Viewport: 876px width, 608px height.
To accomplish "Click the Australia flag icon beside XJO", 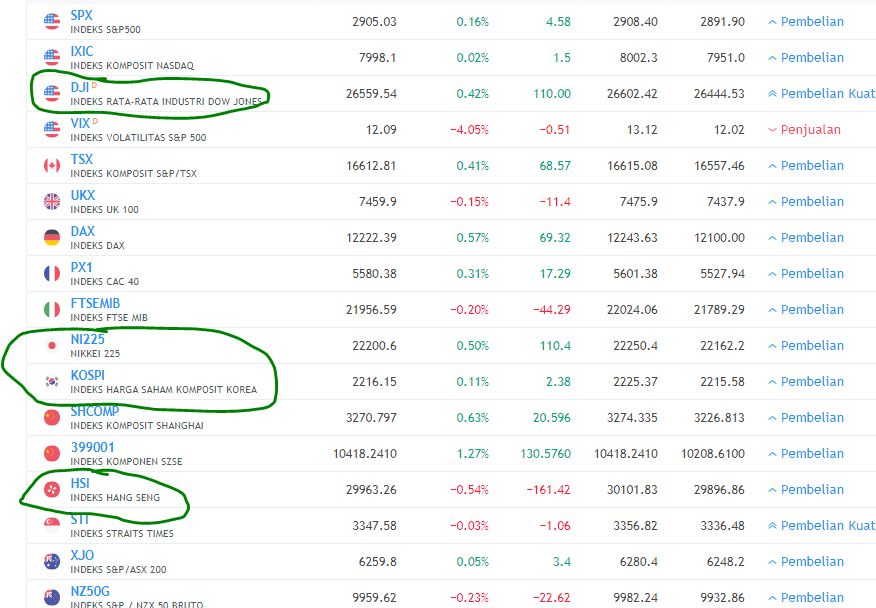I will pos(51,562).
